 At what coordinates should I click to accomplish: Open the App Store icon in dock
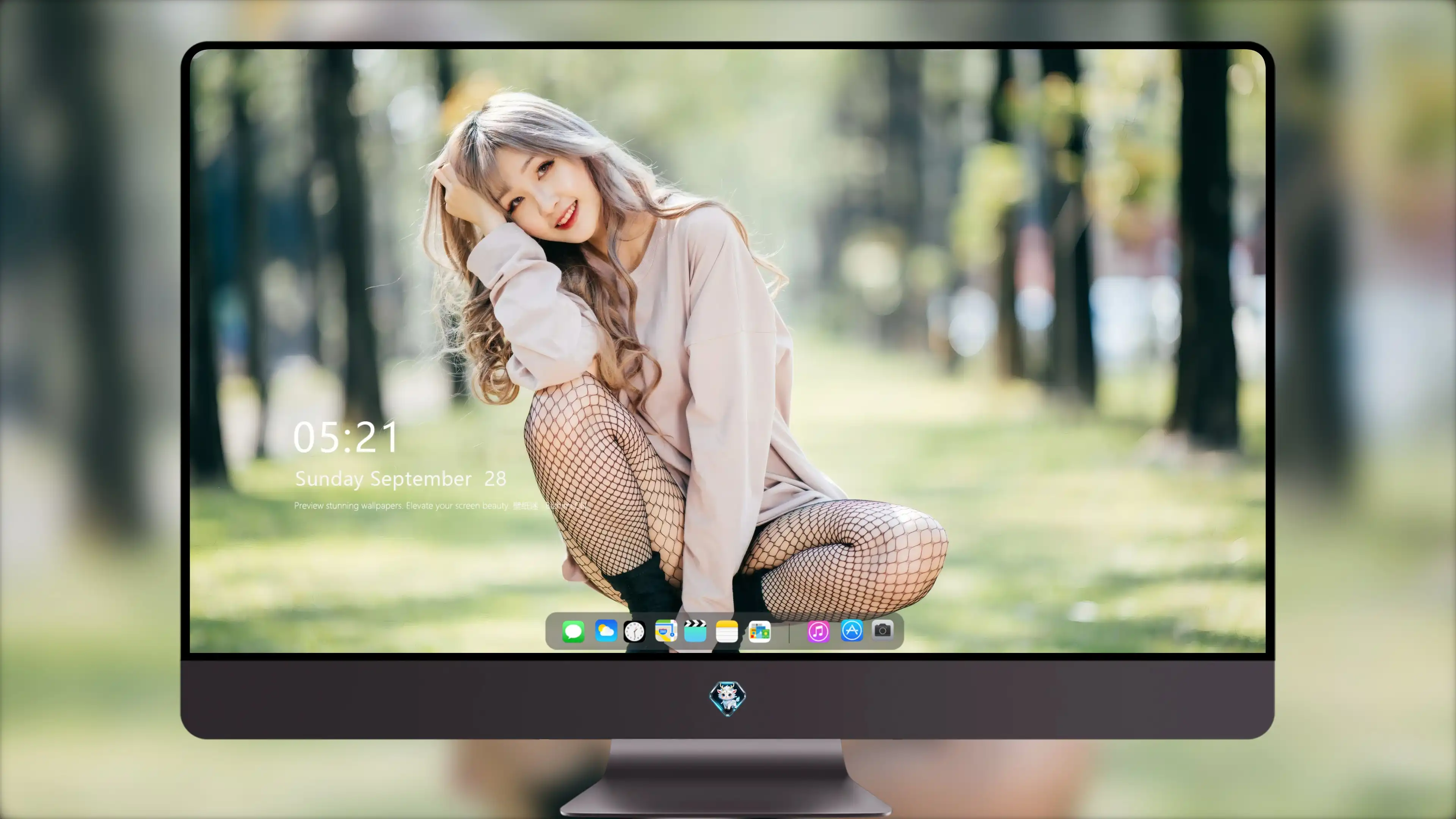coord(851,630)
